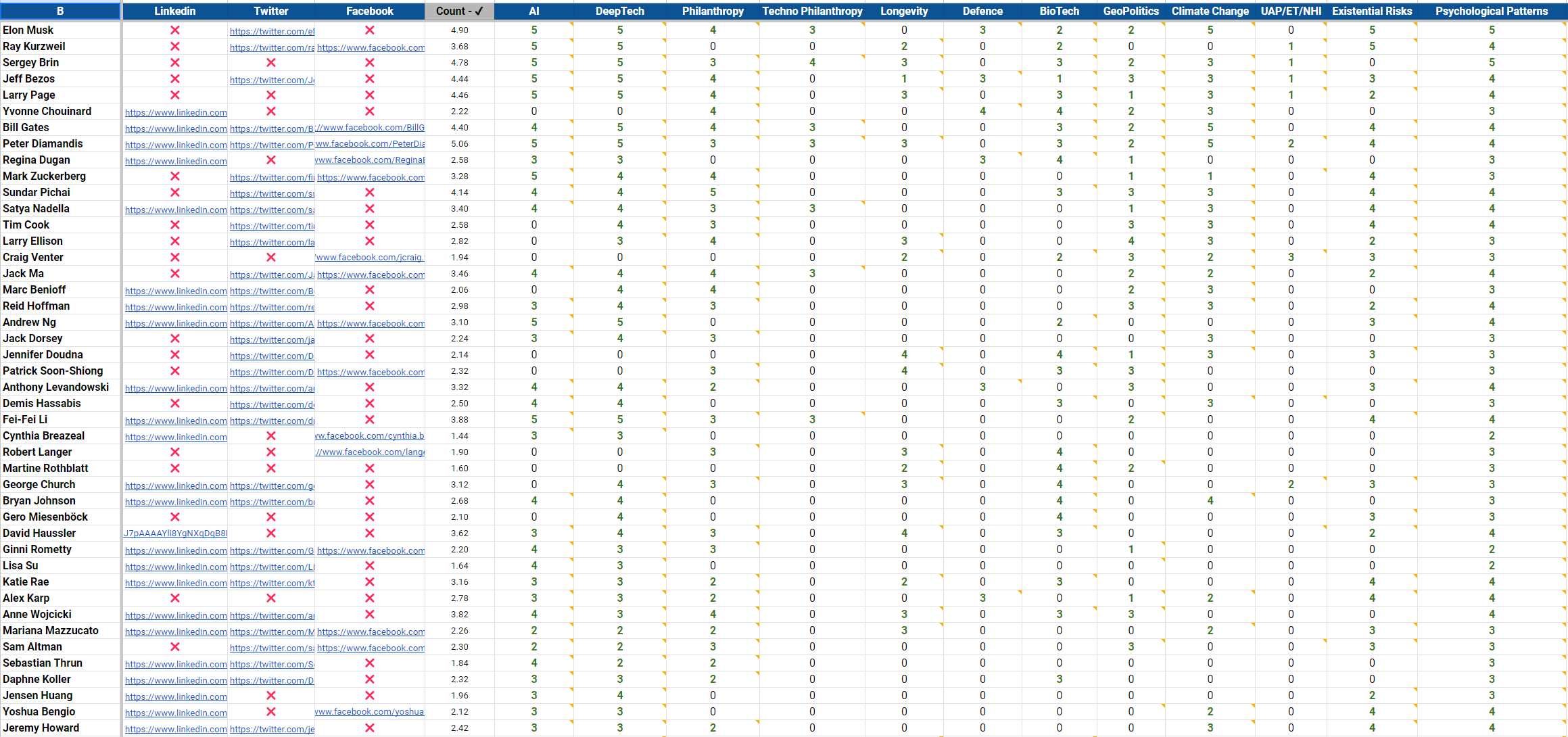
Task: Select the Anthony Levandowski name cell
Action: pos(56,387)
